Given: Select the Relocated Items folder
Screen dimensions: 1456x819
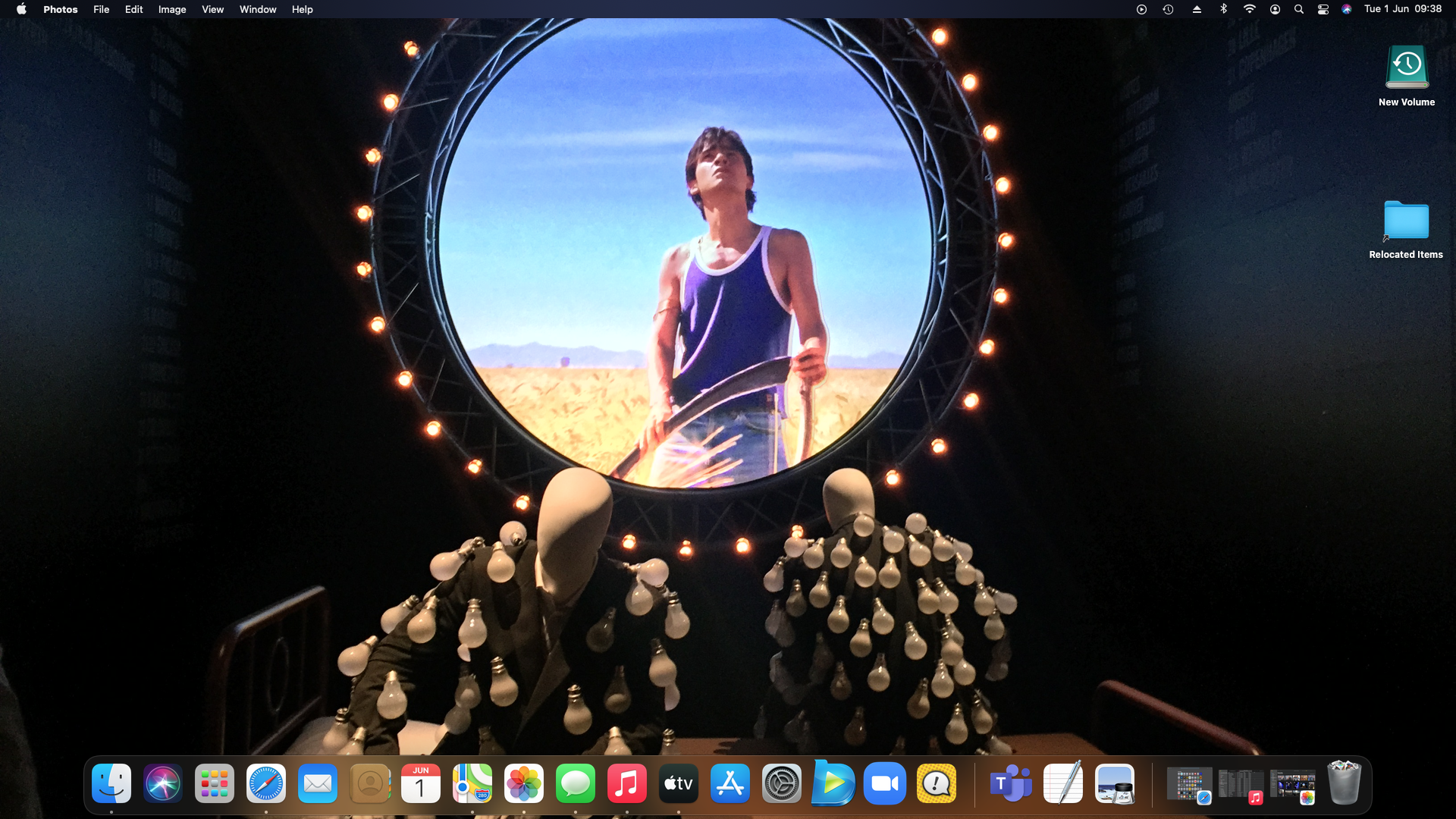Looking at the screenshot, I should click(1406, 221).
